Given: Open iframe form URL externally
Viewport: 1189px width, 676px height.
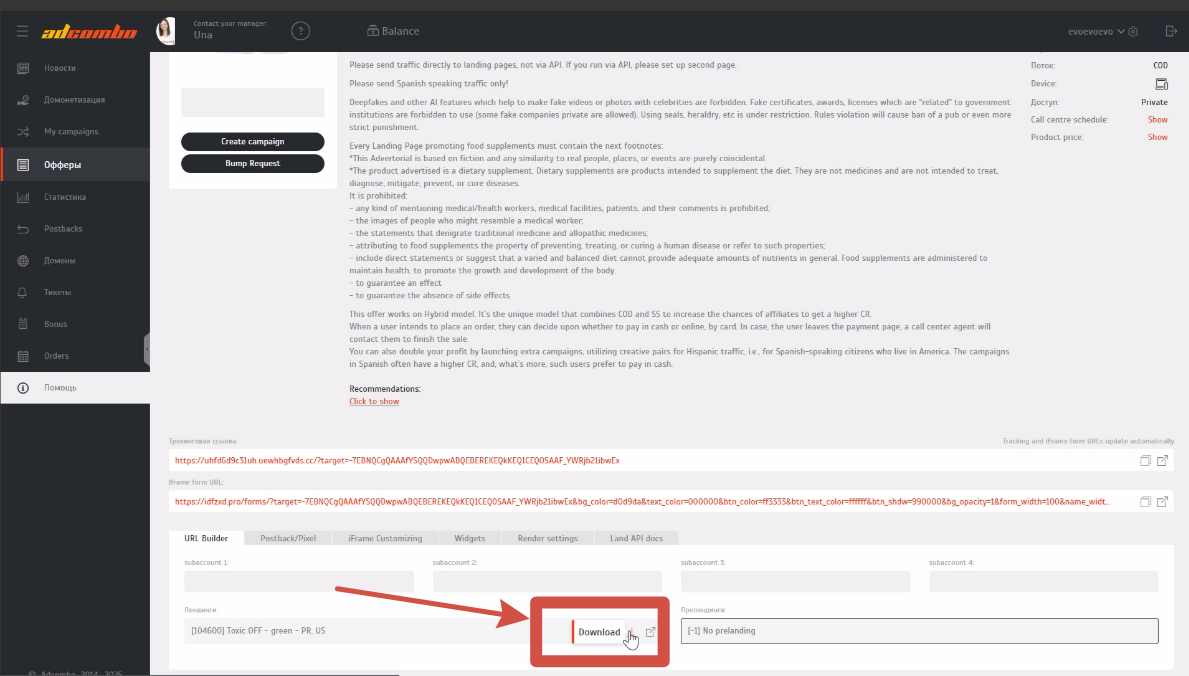Looking at the screenshot, I should coord(1162,502).
